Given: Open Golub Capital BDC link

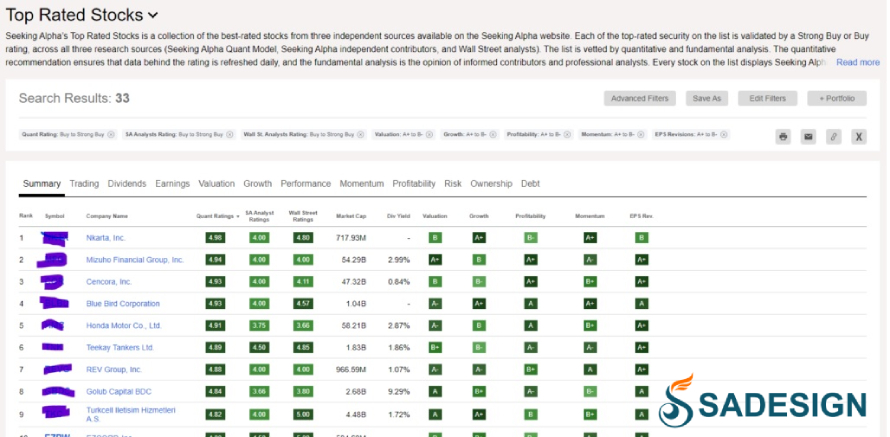Looking at the screenshot, I should click(119, 392).
